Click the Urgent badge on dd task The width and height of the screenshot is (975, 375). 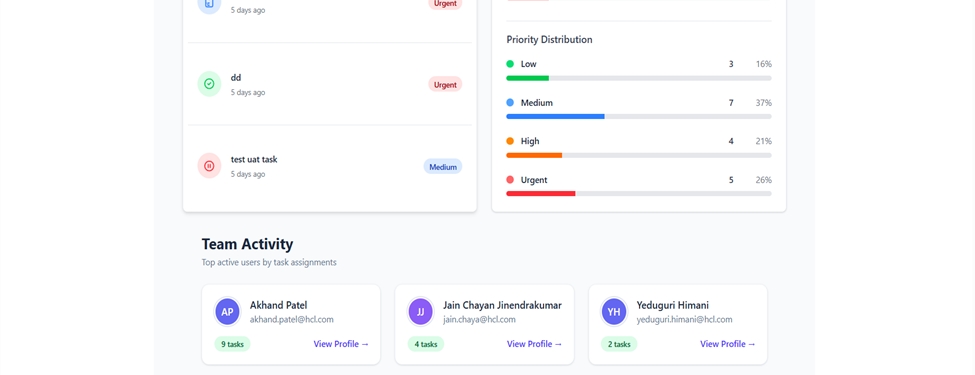pos(445,85)
